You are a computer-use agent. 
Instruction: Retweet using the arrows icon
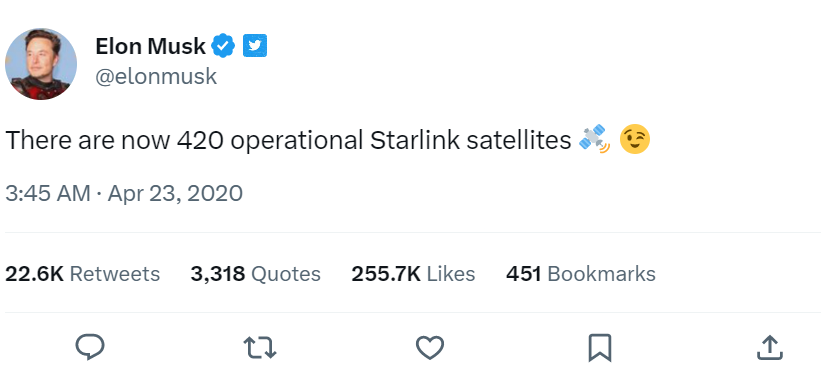tap(260, 348)
